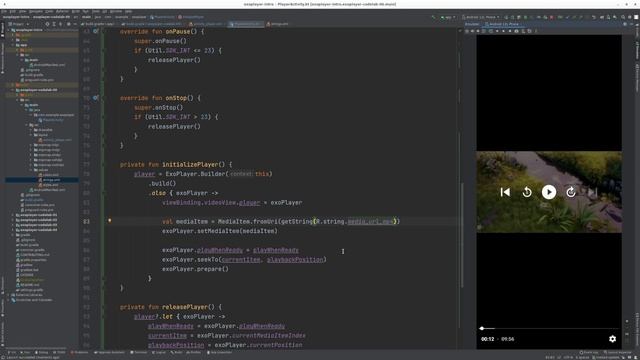640x360 pixels.
Task: Take an emulator screenshot with camera icon
Action: 516,31
